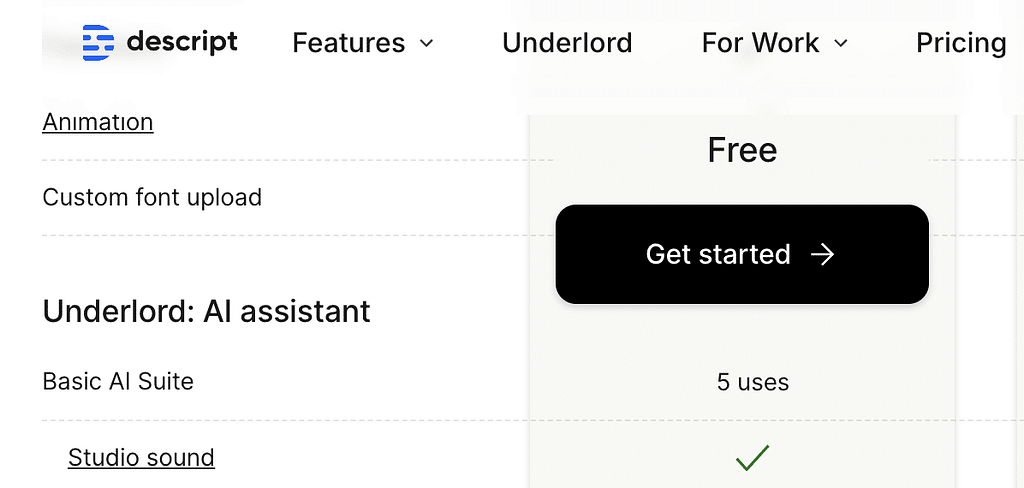Click the Underlord: AI assistant section heading
Screen dimensions: 1024x488
pos(206,312)
